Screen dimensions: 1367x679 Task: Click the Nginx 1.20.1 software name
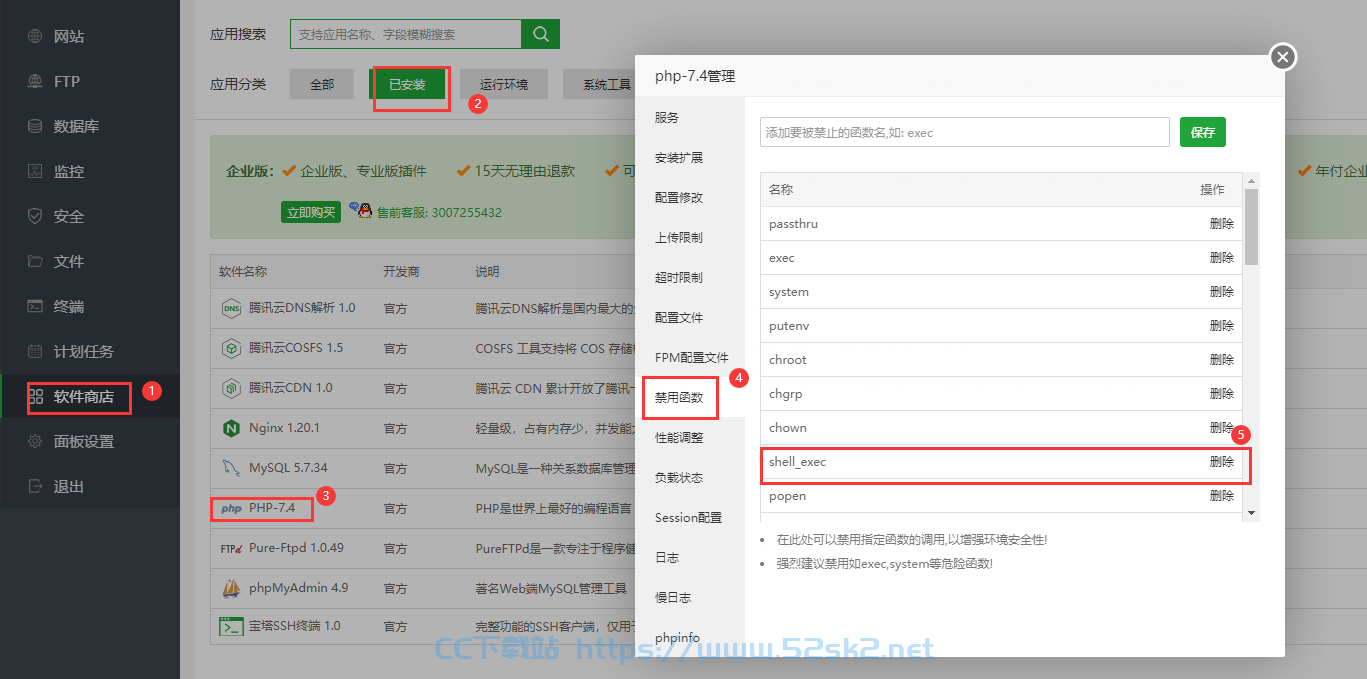coord(284,428)
